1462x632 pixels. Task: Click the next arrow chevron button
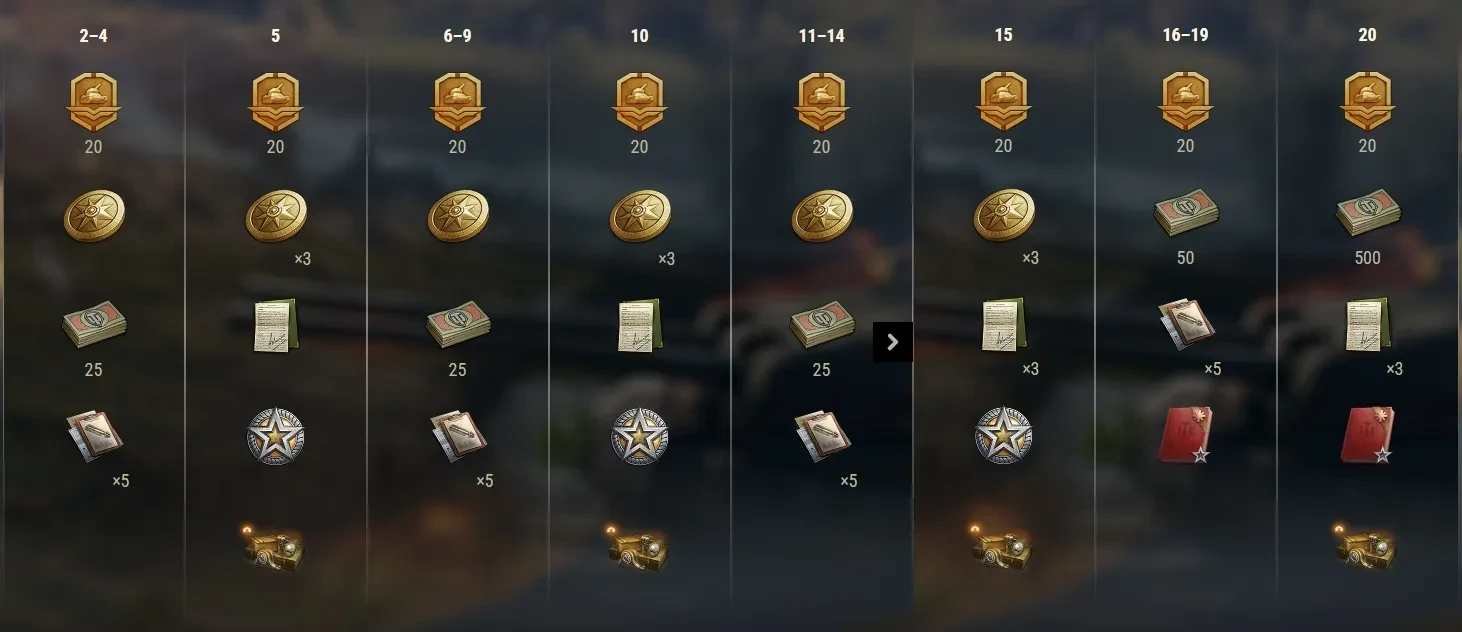(893, 342)
